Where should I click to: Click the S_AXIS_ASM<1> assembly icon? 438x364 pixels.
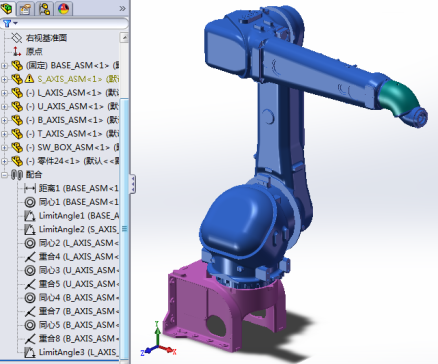pyautogui.click(x=17, y=79)
